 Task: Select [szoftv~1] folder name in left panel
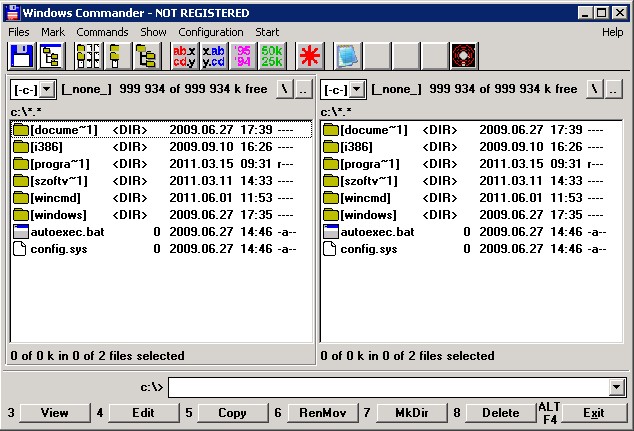(59, 181)
